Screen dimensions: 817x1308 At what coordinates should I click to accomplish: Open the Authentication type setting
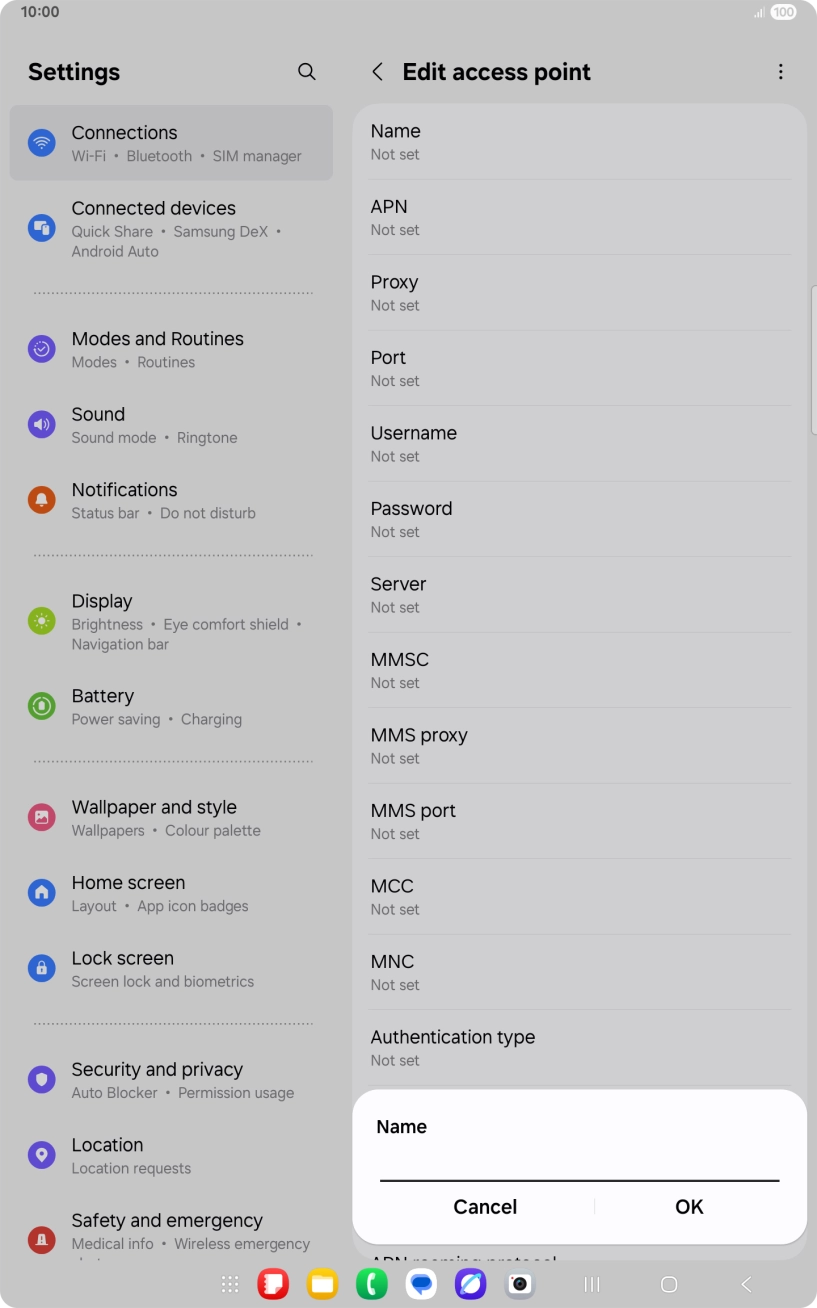tap(579, 1047)
